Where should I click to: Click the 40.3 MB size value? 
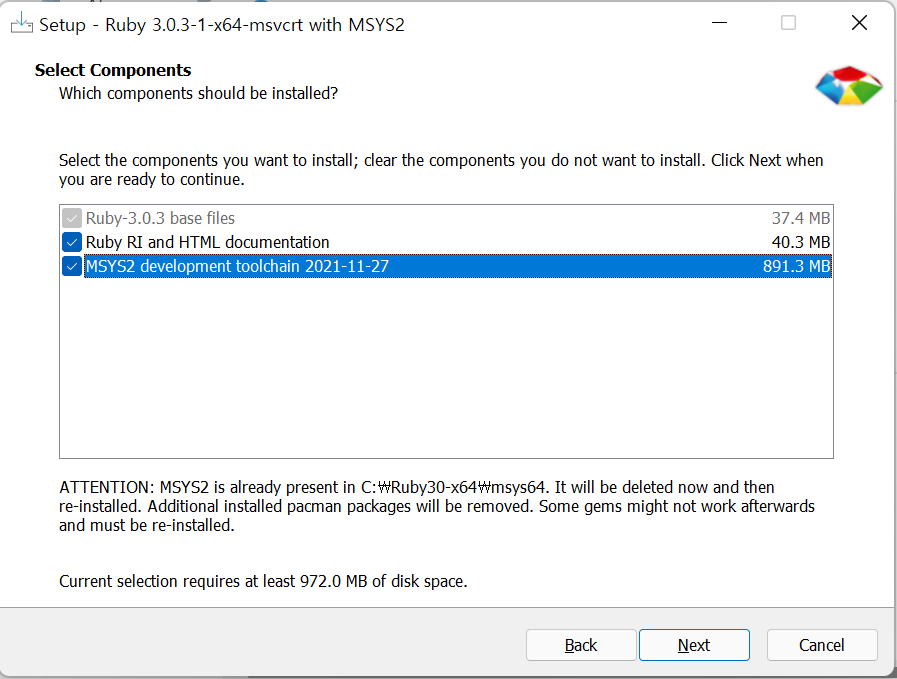(800, 242)
